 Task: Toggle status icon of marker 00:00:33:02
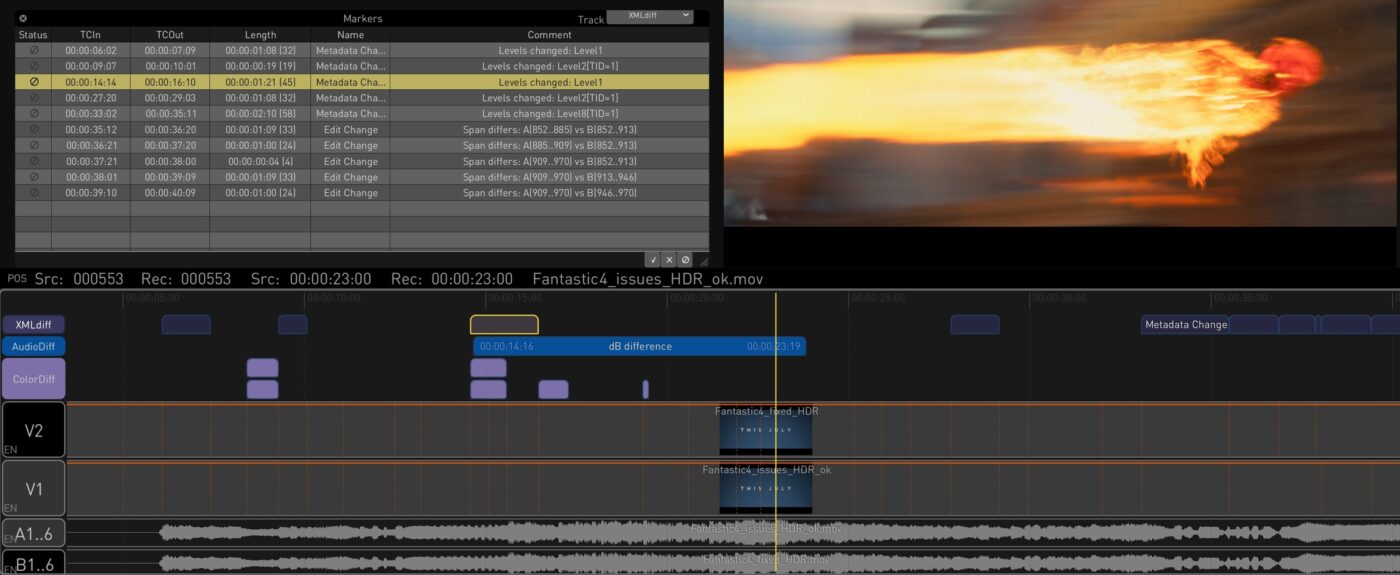tap(33, 114)
